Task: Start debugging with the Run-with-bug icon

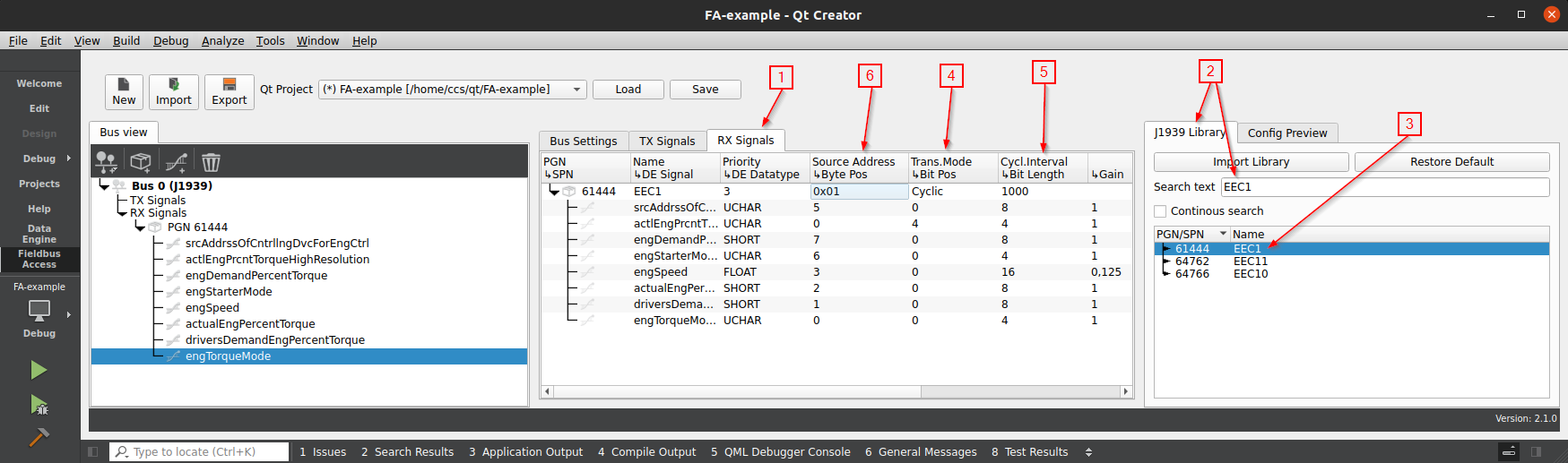Action: pos(39,405)
